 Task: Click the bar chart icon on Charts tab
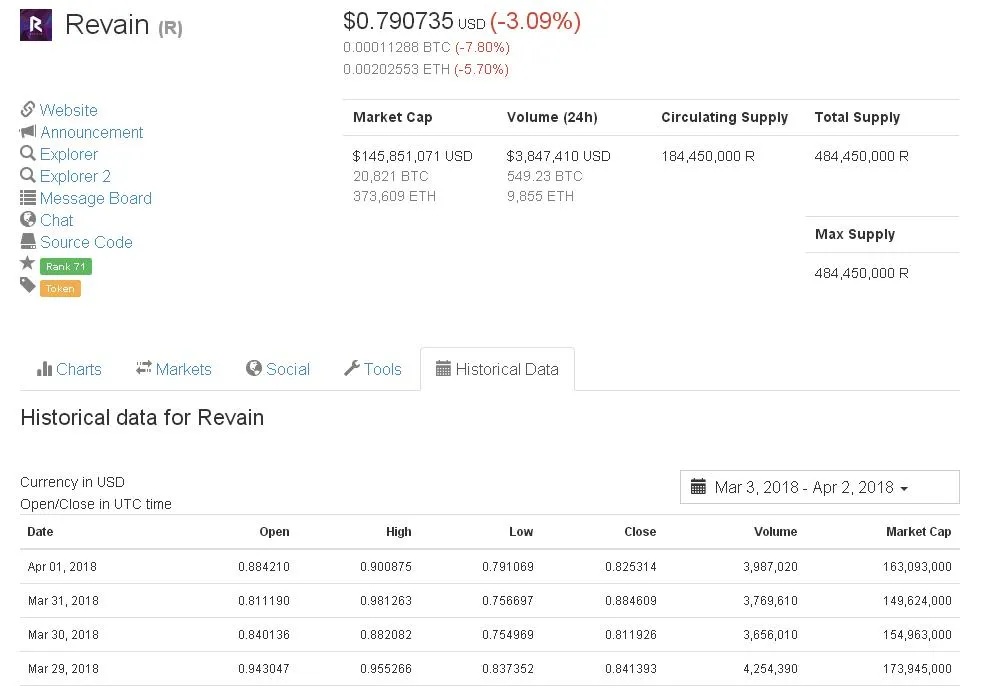click(x=45, y=369)
